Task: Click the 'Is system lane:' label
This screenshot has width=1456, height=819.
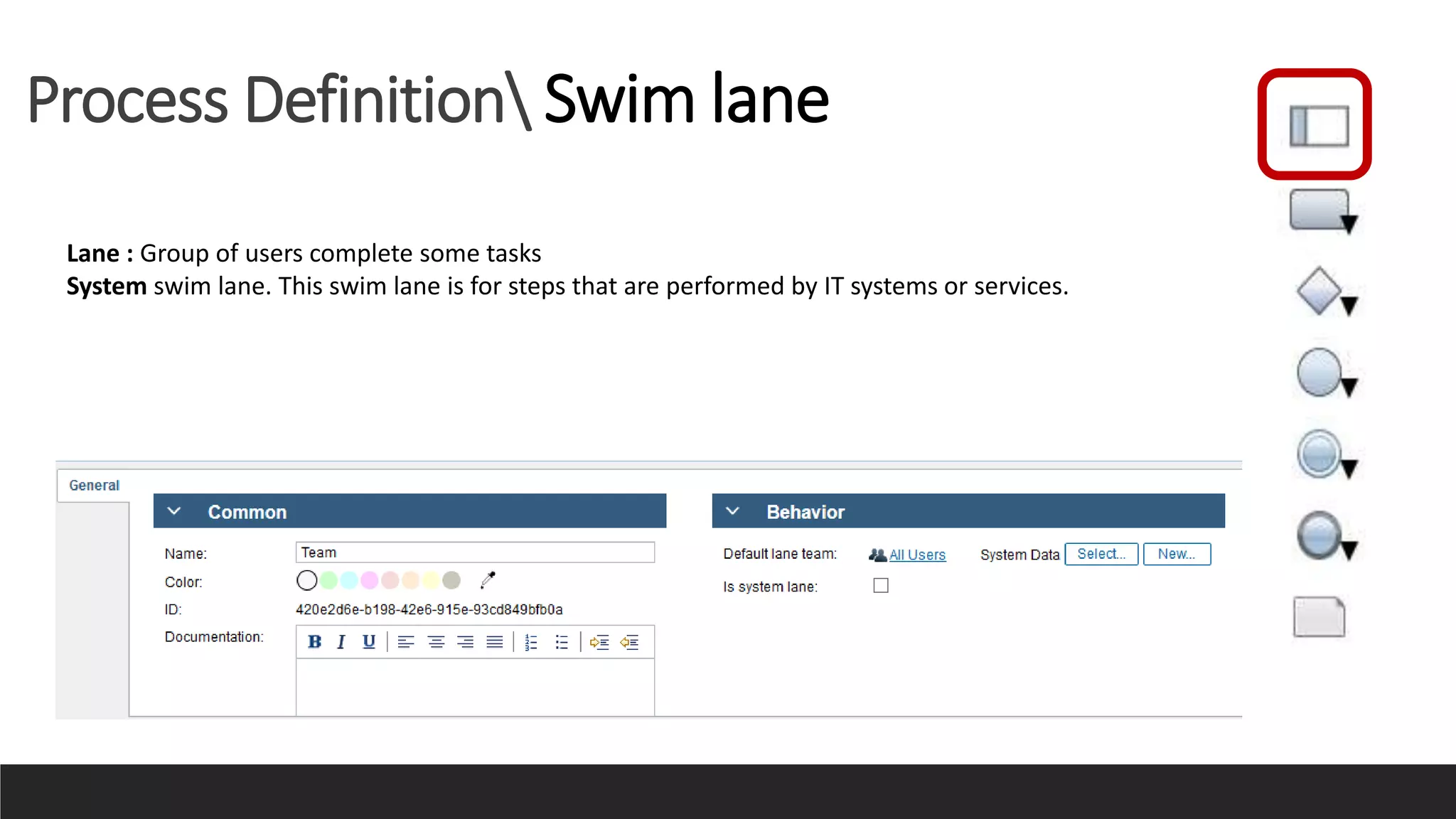Action: pyautogui.click(x=771, y=587)
